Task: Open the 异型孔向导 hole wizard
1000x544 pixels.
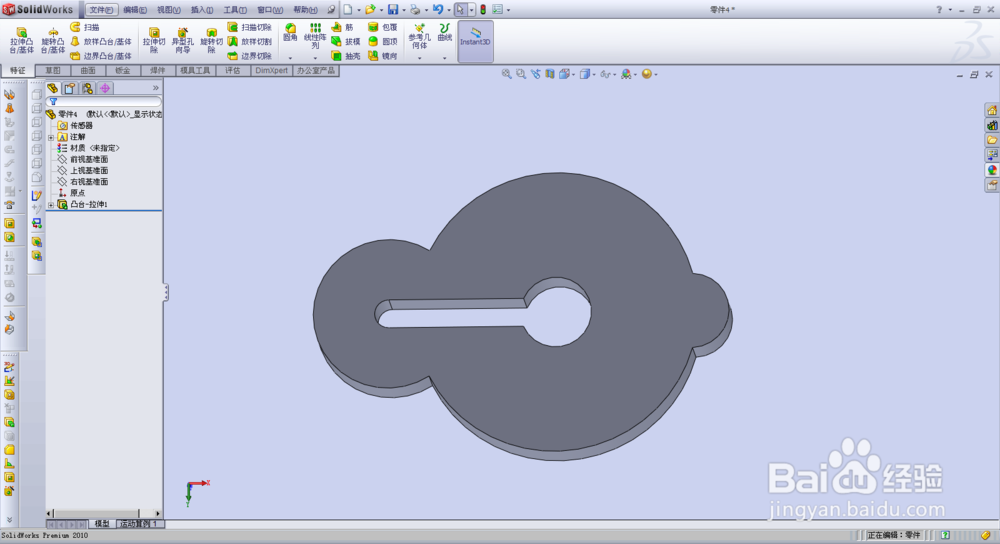Action: click(182, 40)
